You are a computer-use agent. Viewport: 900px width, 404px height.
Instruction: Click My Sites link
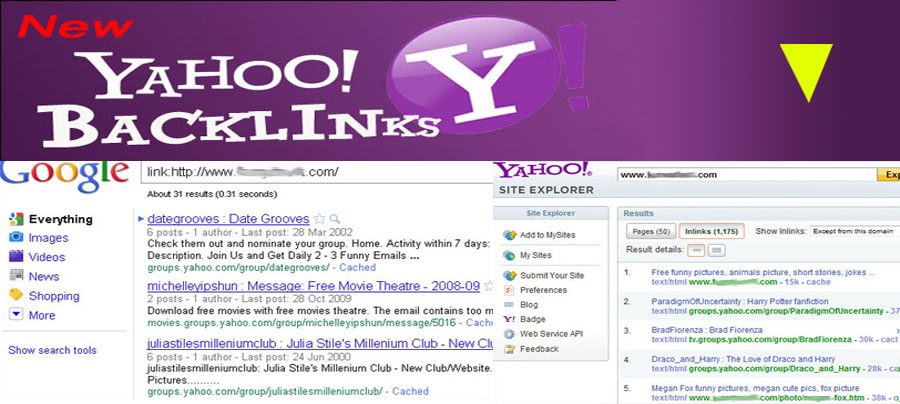pyautogui.click(x=536, y=255)
